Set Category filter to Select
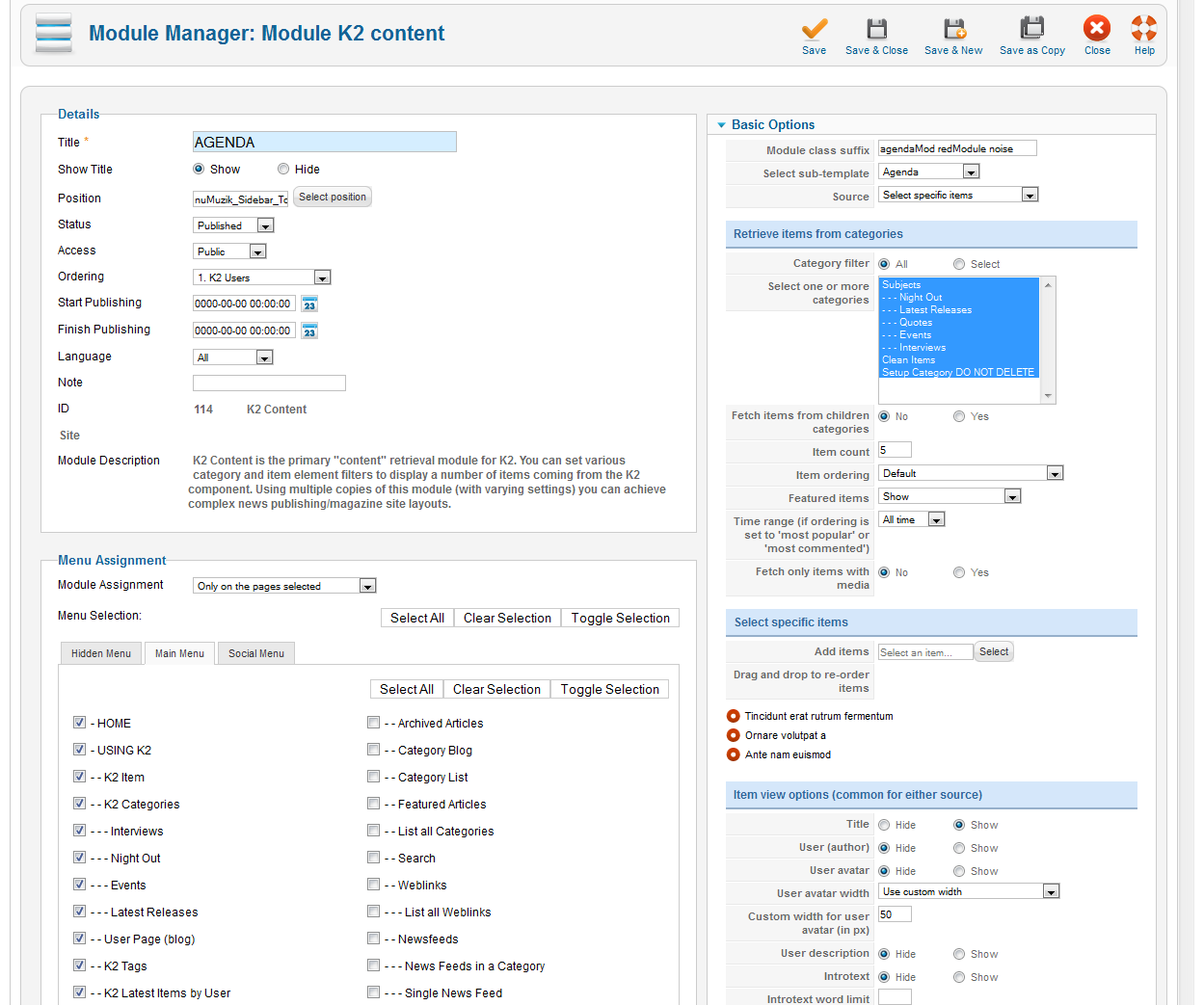This screenshot has height=1005, width=1204. [959, 264]
